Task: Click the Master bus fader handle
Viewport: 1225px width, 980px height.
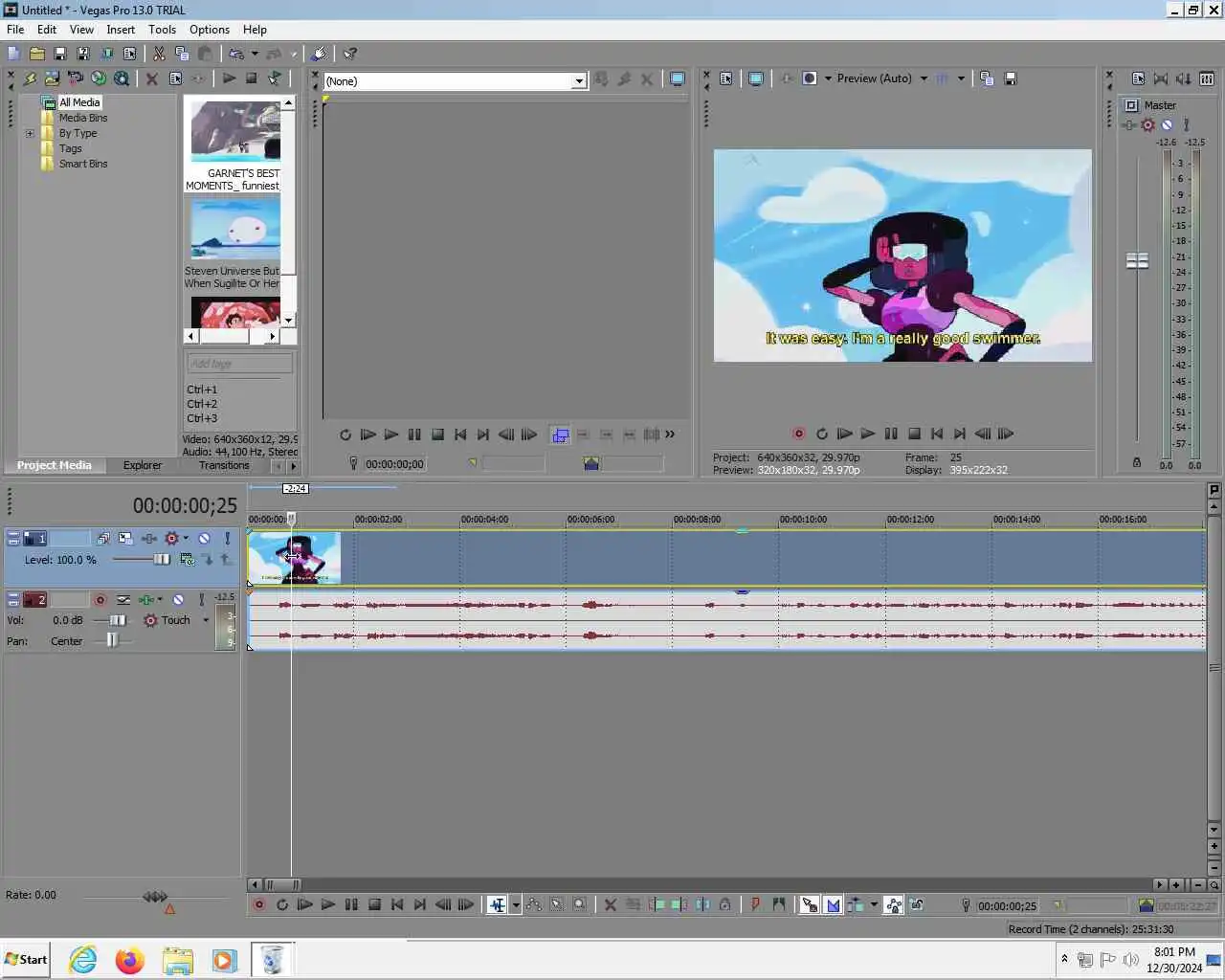Action: 1137,260
